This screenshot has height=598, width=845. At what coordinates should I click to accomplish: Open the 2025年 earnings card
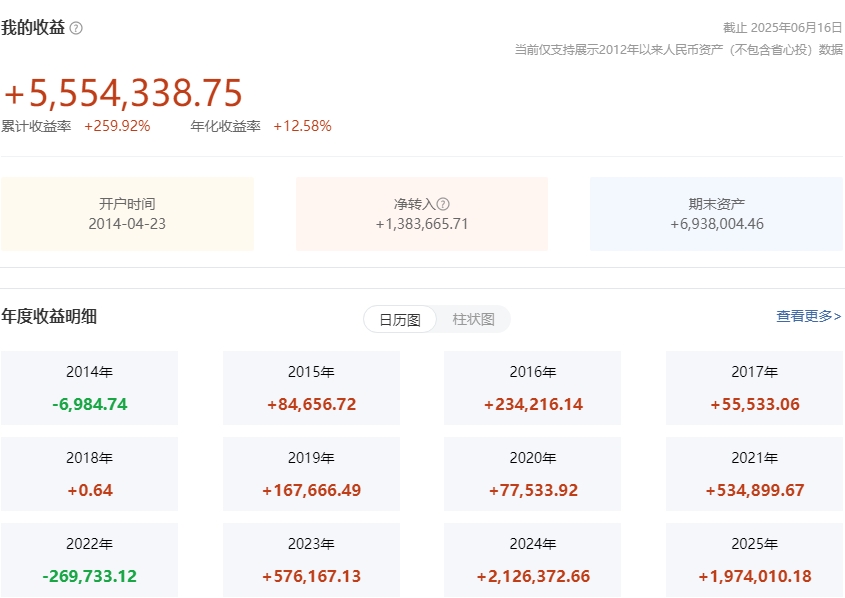754,560
